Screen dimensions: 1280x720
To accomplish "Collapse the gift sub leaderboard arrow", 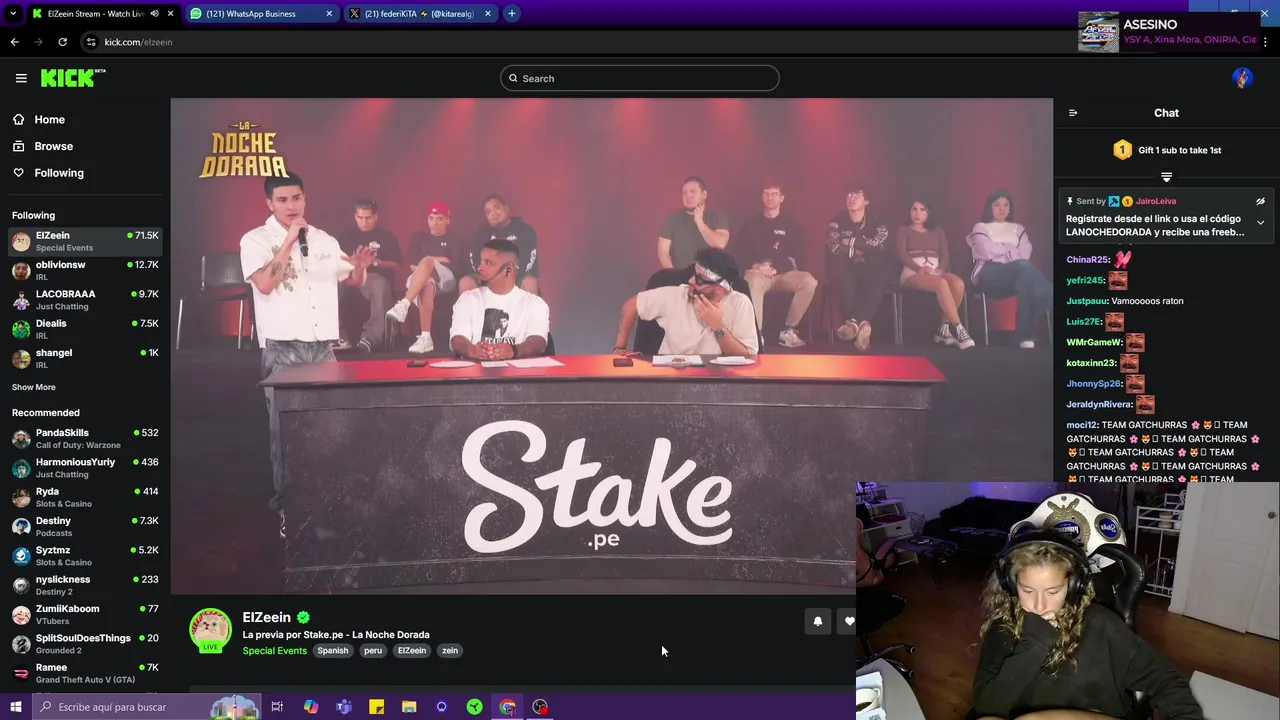I will (1166, 177).
